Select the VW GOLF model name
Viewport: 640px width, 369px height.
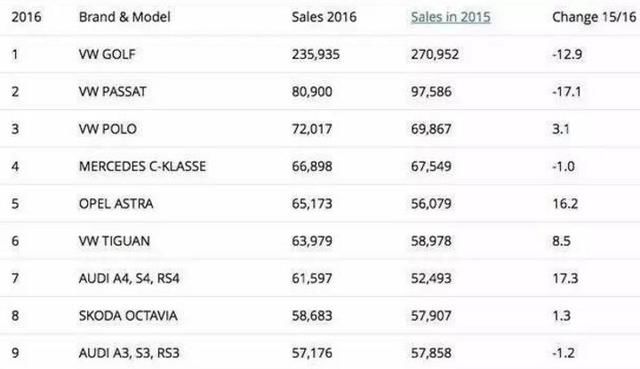107,54
